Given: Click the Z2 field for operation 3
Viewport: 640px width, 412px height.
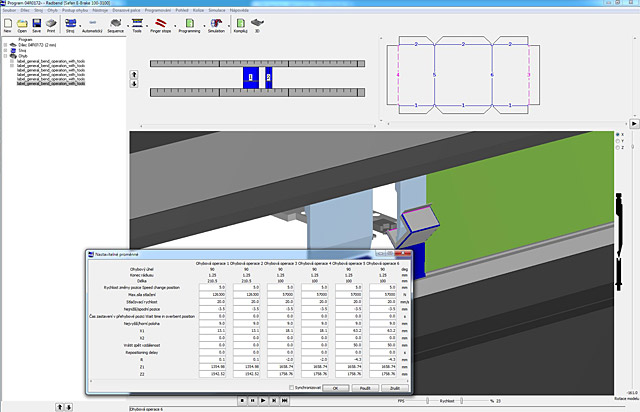Looking at the screenshot, I should pyautogui.click(x=280, y=374).
